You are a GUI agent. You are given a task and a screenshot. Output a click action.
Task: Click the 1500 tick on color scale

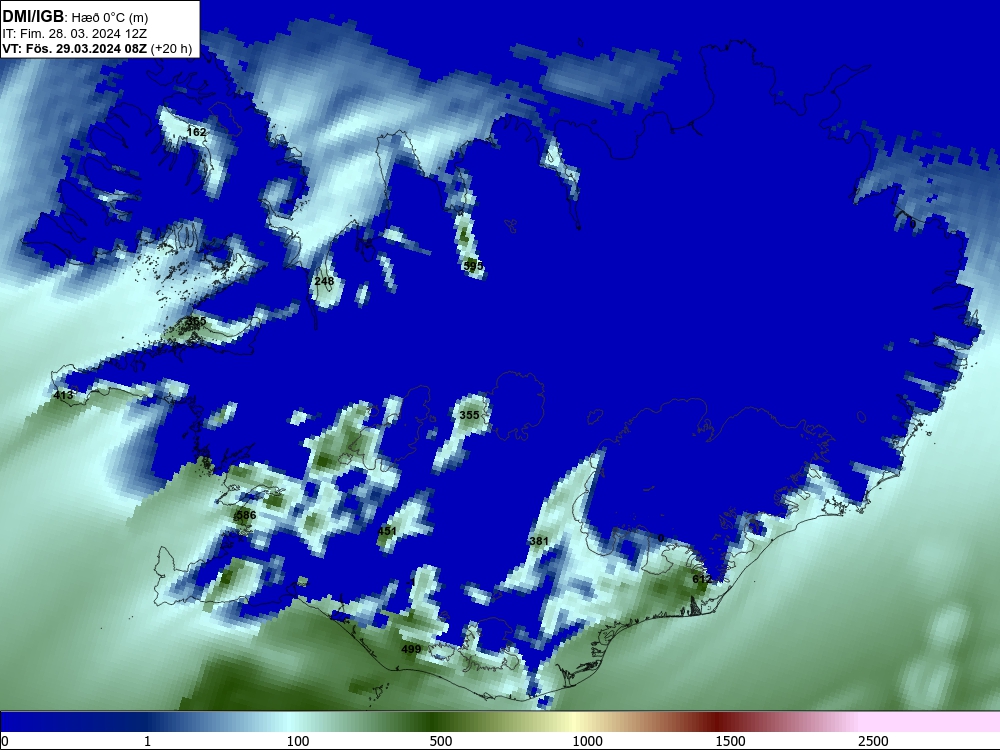pyautogui.click(x=730, y=741)
